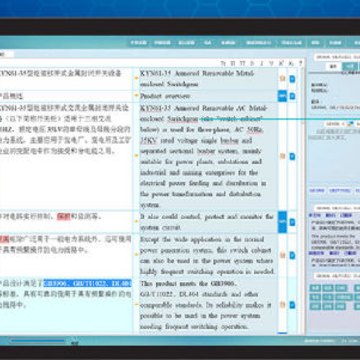Click the orange status icon of the 'Except the wide application' row
Viewport: 360px width, 360px height.
tap(282, 255)
